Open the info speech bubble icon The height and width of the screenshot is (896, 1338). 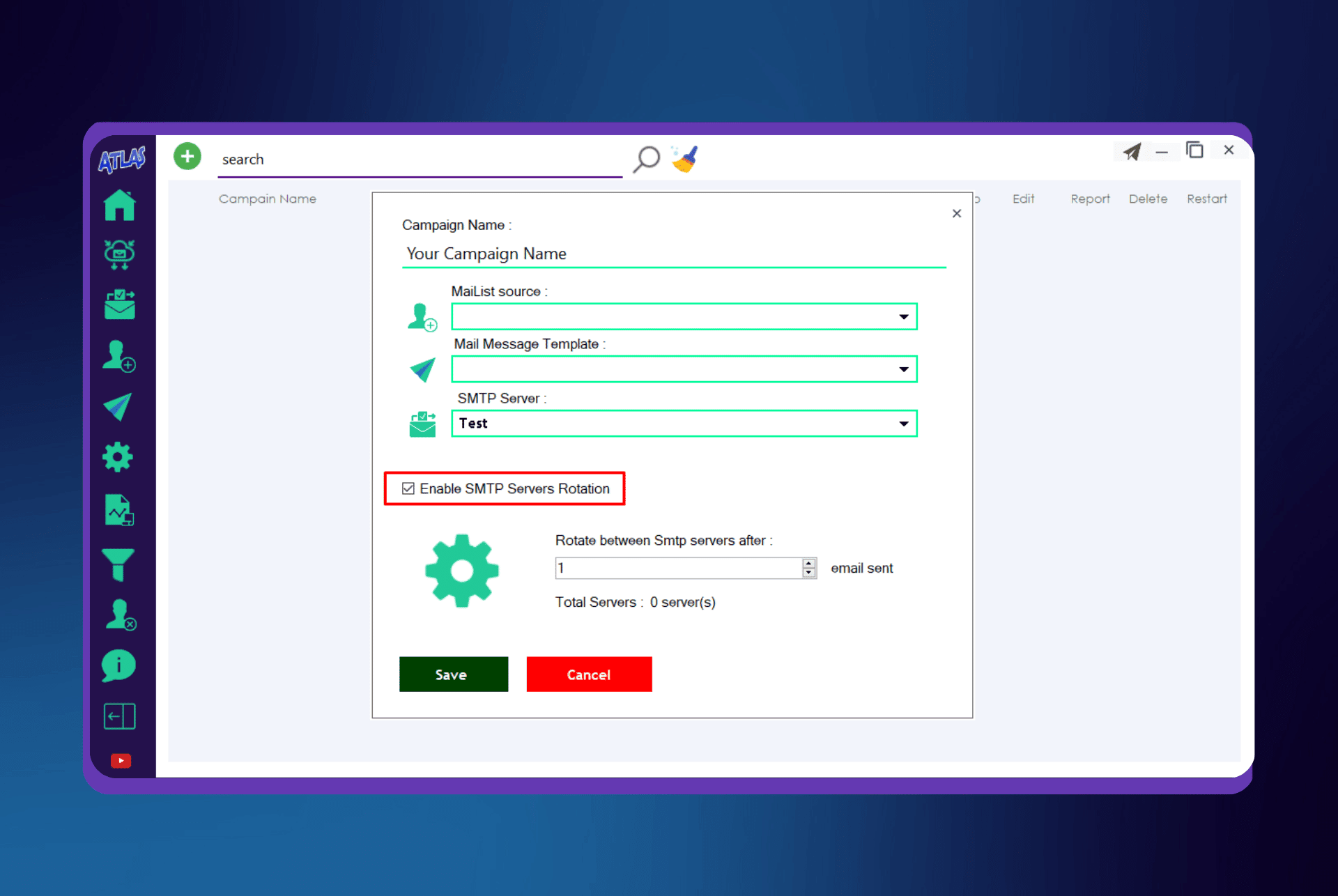coord(118,665)
